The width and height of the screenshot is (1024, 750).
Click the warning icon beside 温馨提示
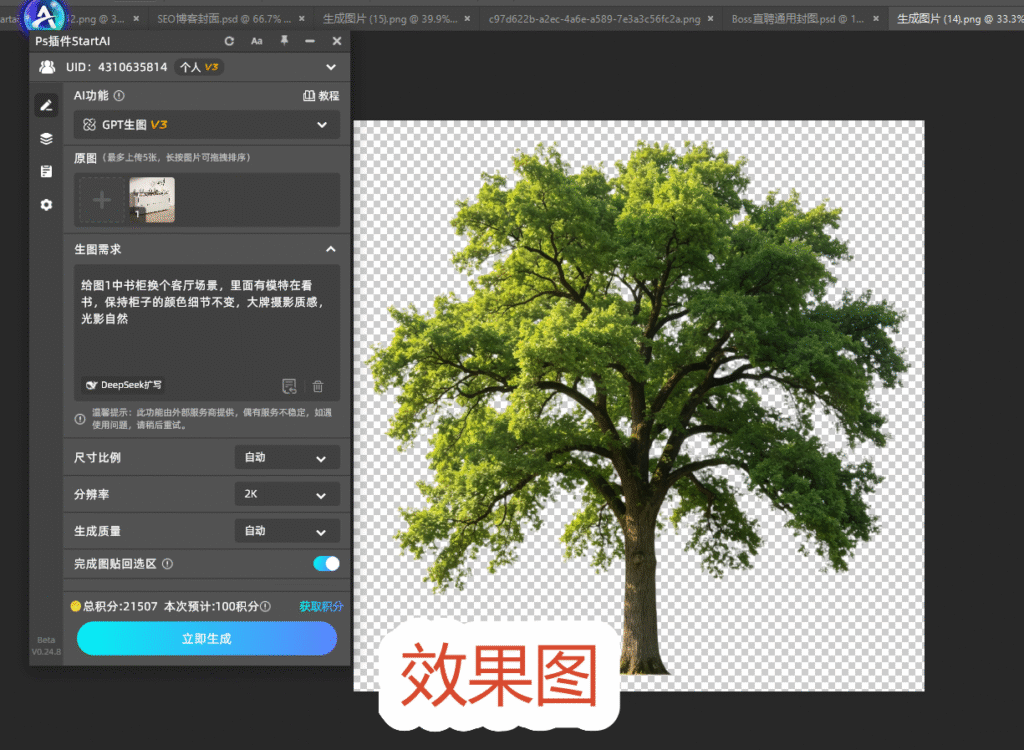(x=80, y=419)
